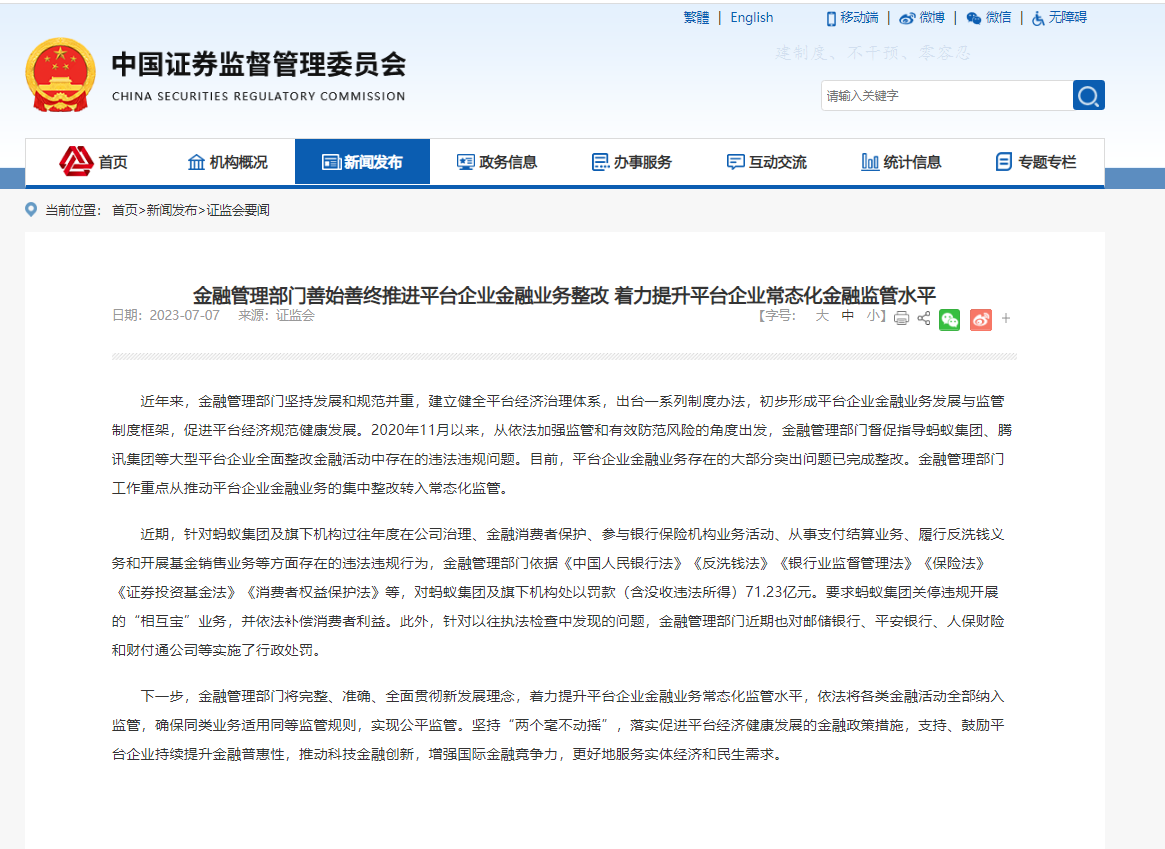The width and height of the screenshot is (1165, 849).
Task: Expand more share options plus icon
Action: [1006, 318]
